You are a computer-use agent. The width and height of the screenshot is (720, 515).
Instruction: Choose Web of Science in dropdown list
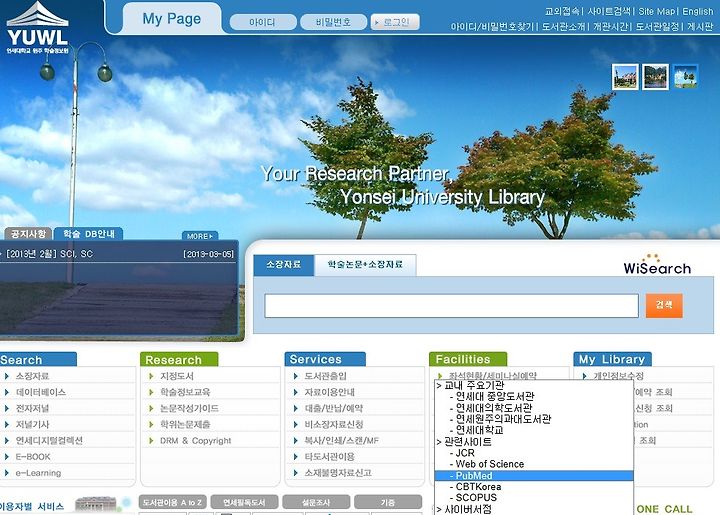tap(534, 464)
